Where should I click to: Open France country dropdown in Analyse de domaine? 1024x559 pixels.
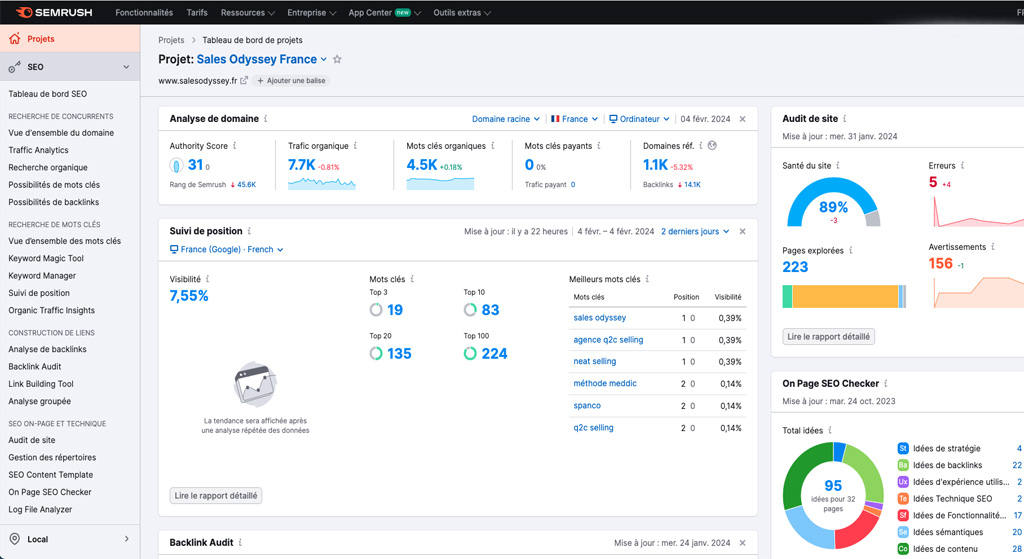click(x=574, y=119)
